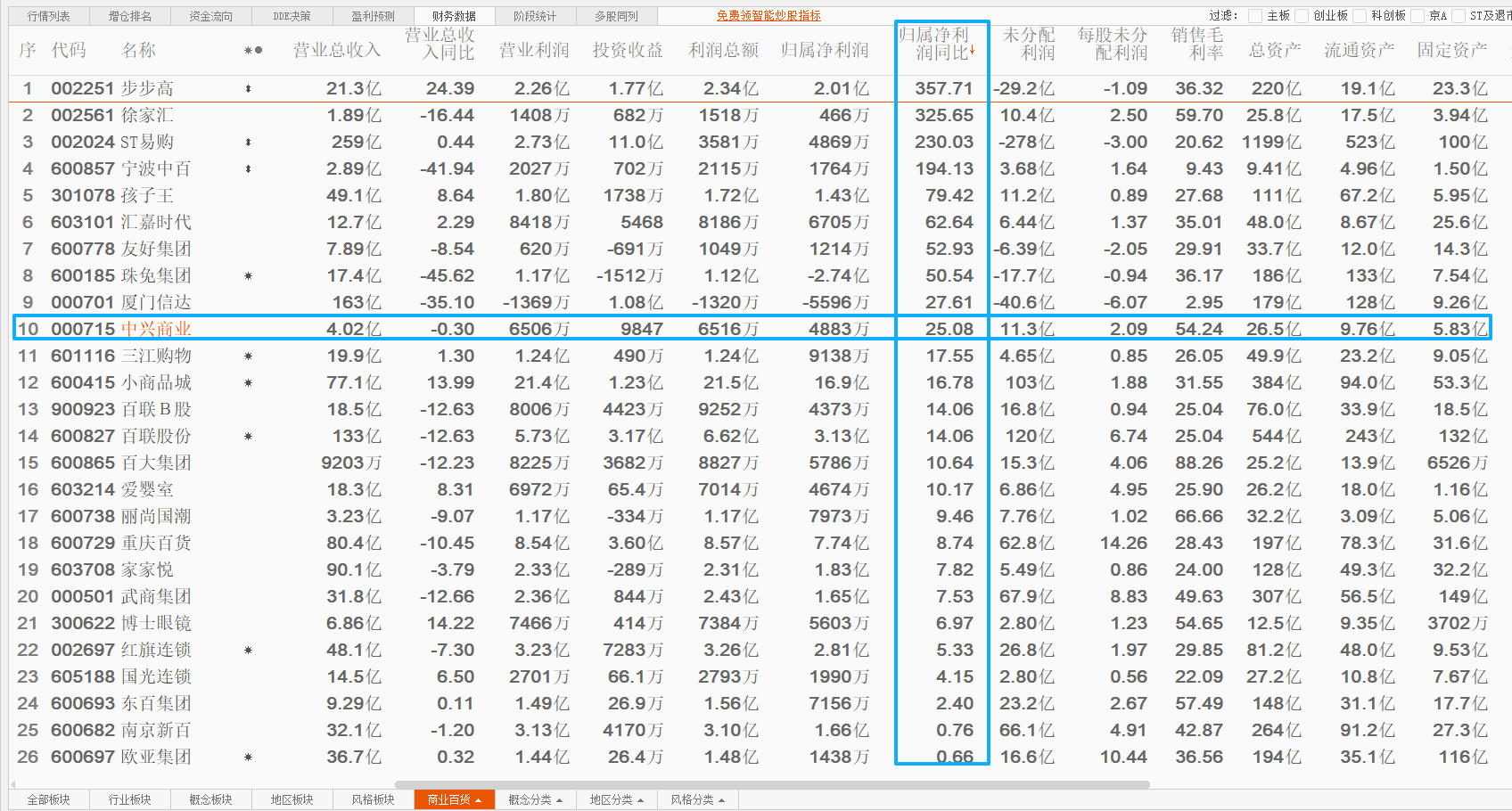Sort by 营业总收入 column header

click(x=337, y=50)
